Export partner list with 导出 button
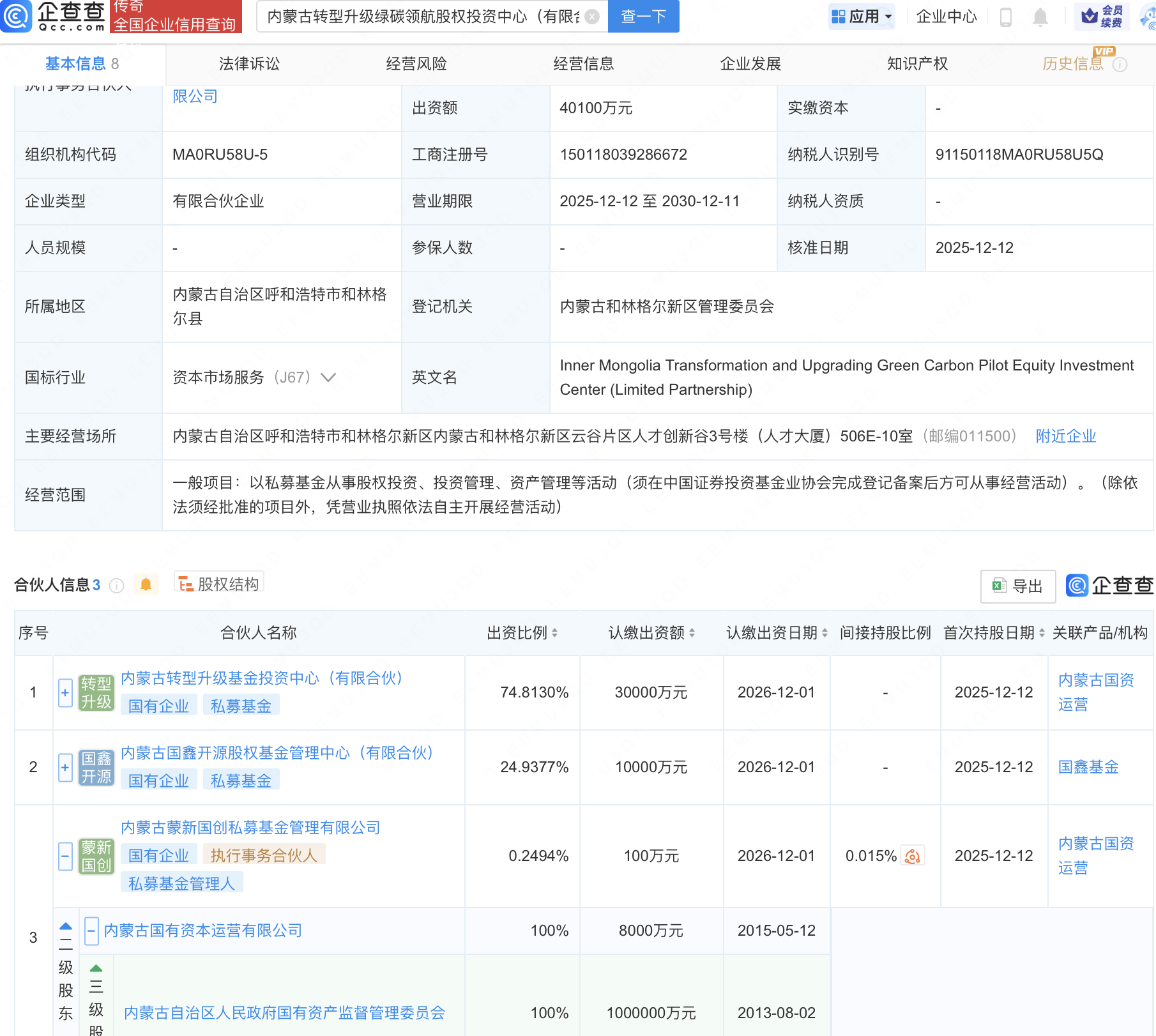 [x=1017, y=586]
